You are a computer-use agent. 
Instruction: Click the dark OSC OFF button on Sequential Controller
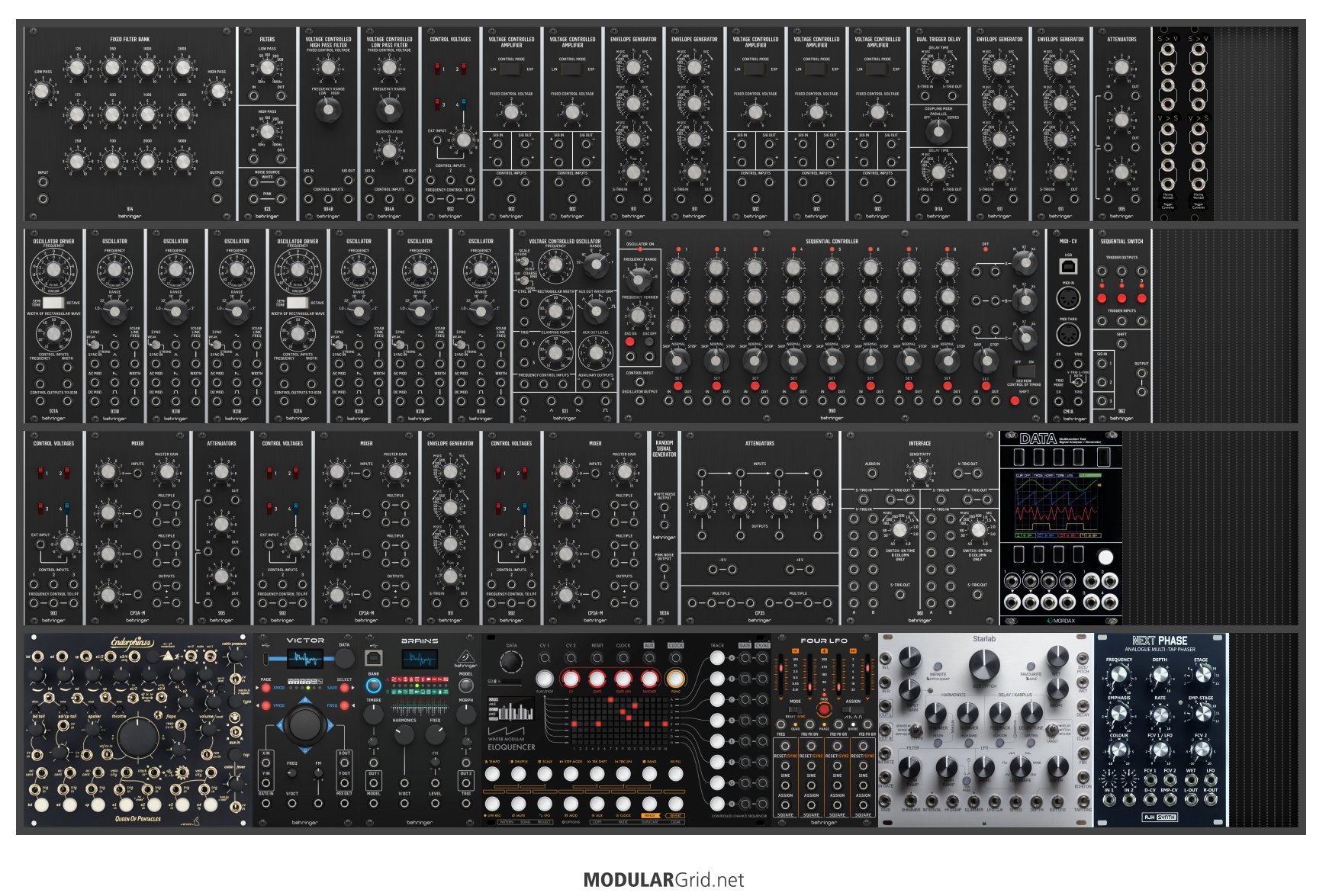649,342
